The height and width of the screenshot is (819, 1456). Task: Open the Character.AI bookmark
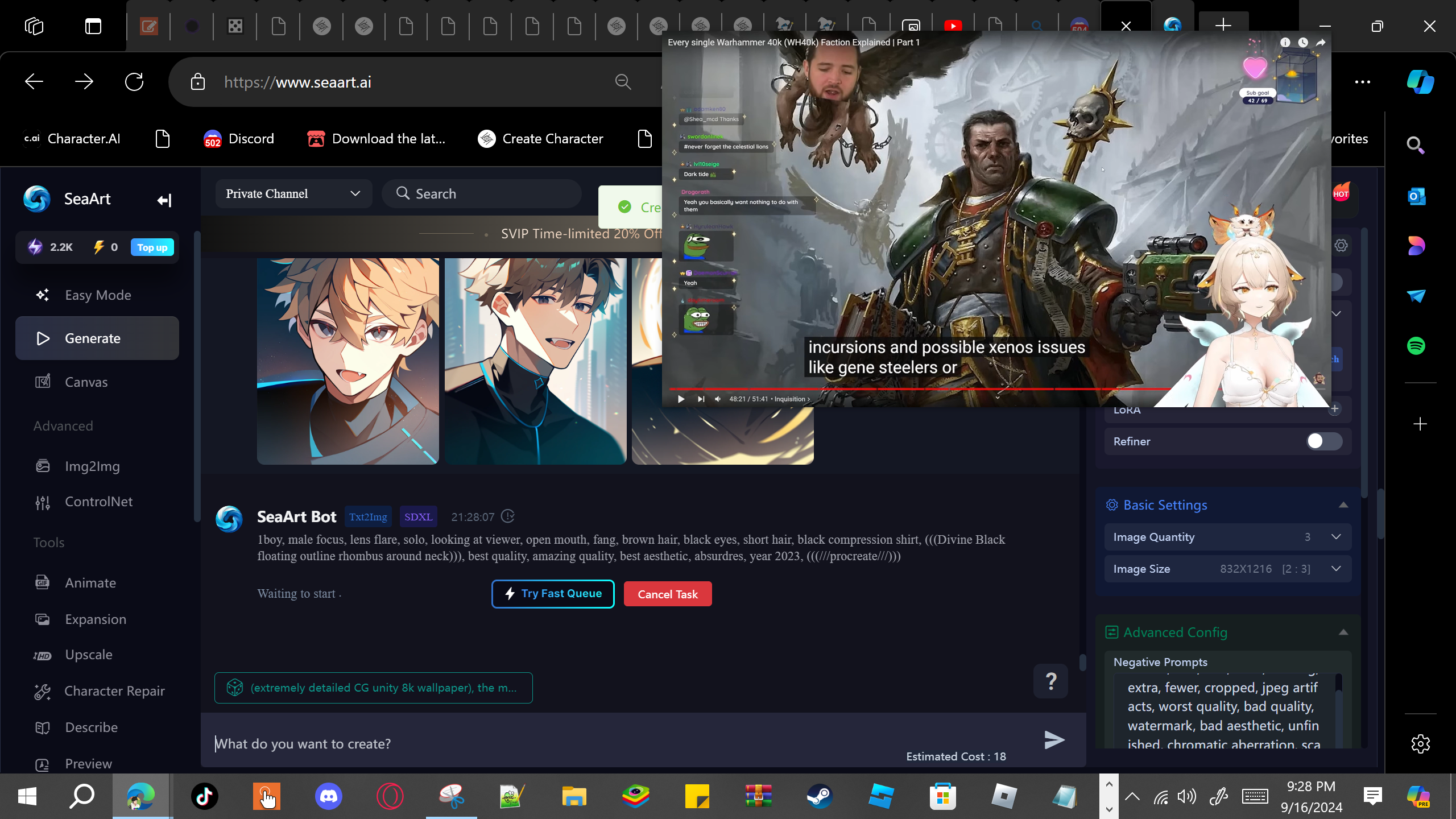click(x=72, y=139)
